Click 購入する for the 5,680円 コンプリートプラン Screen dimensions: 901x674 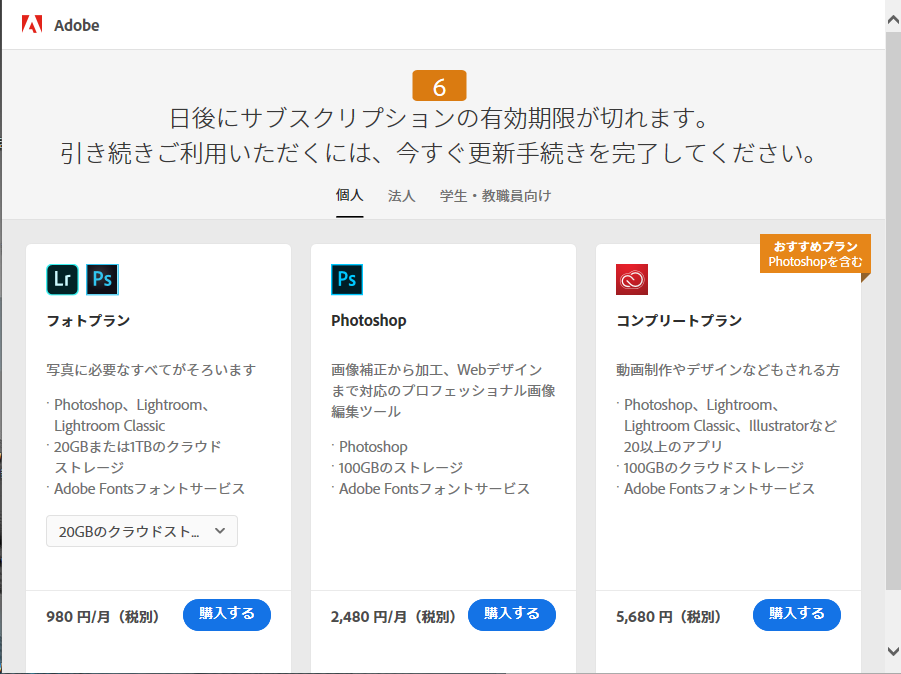pyautogui.click(x=797, y=615)
